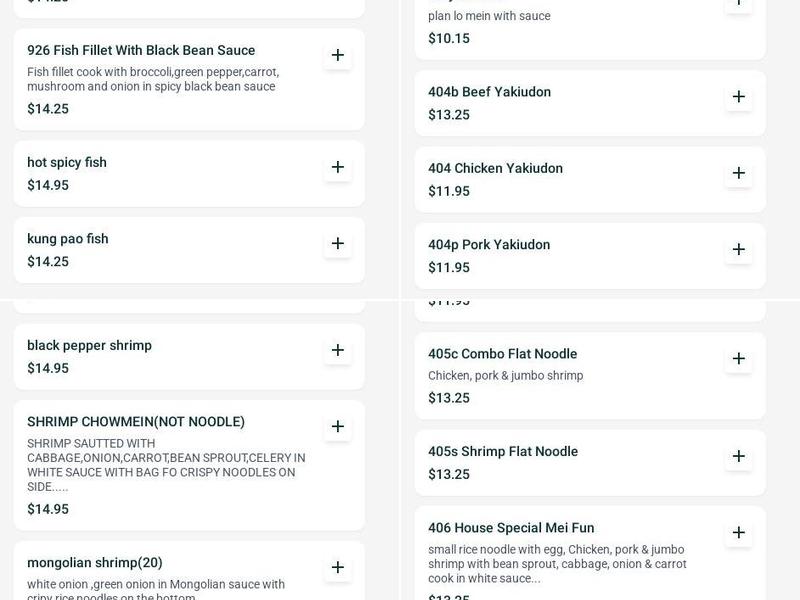
Task: Add 404p Pork Yakiudon to the order
Action: pyautogui.click(x=738, y=250)
